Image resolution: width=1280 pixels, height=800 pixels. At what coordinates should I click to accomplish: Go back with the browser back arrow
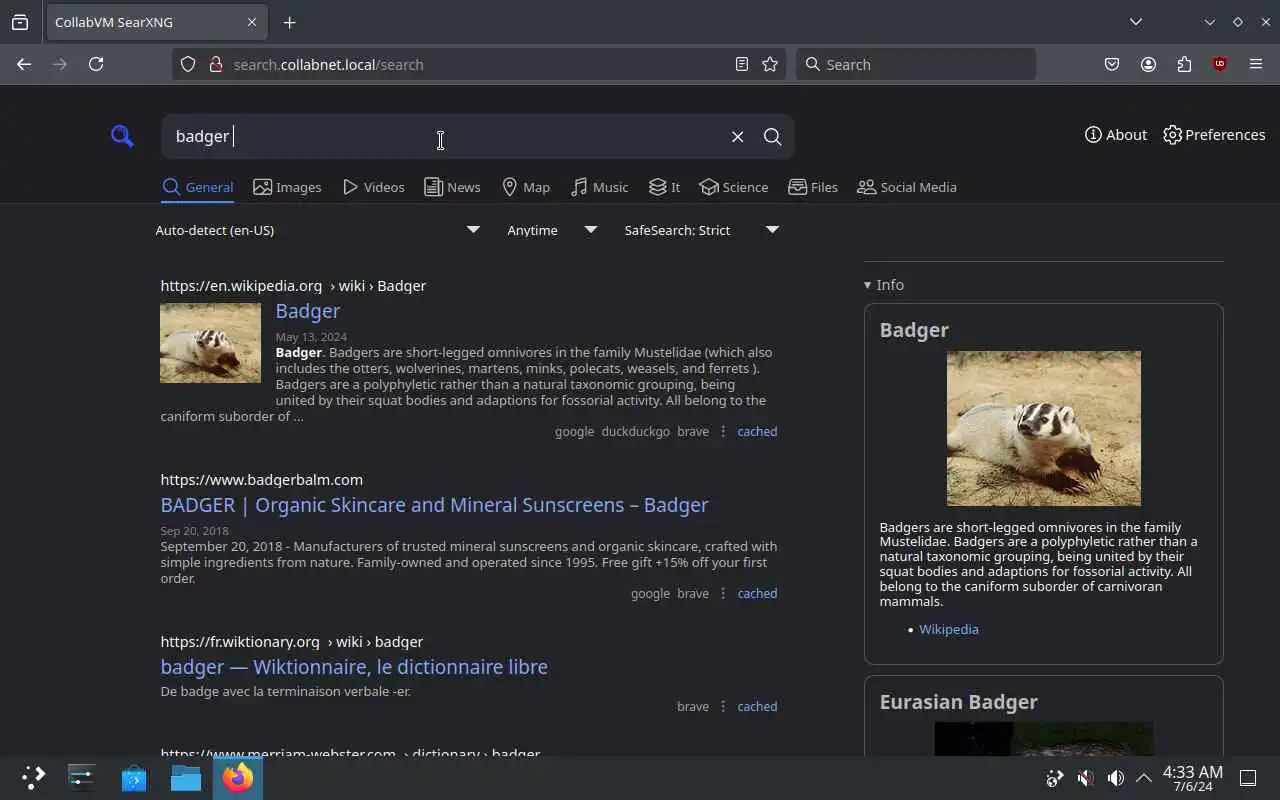(24, 64)
